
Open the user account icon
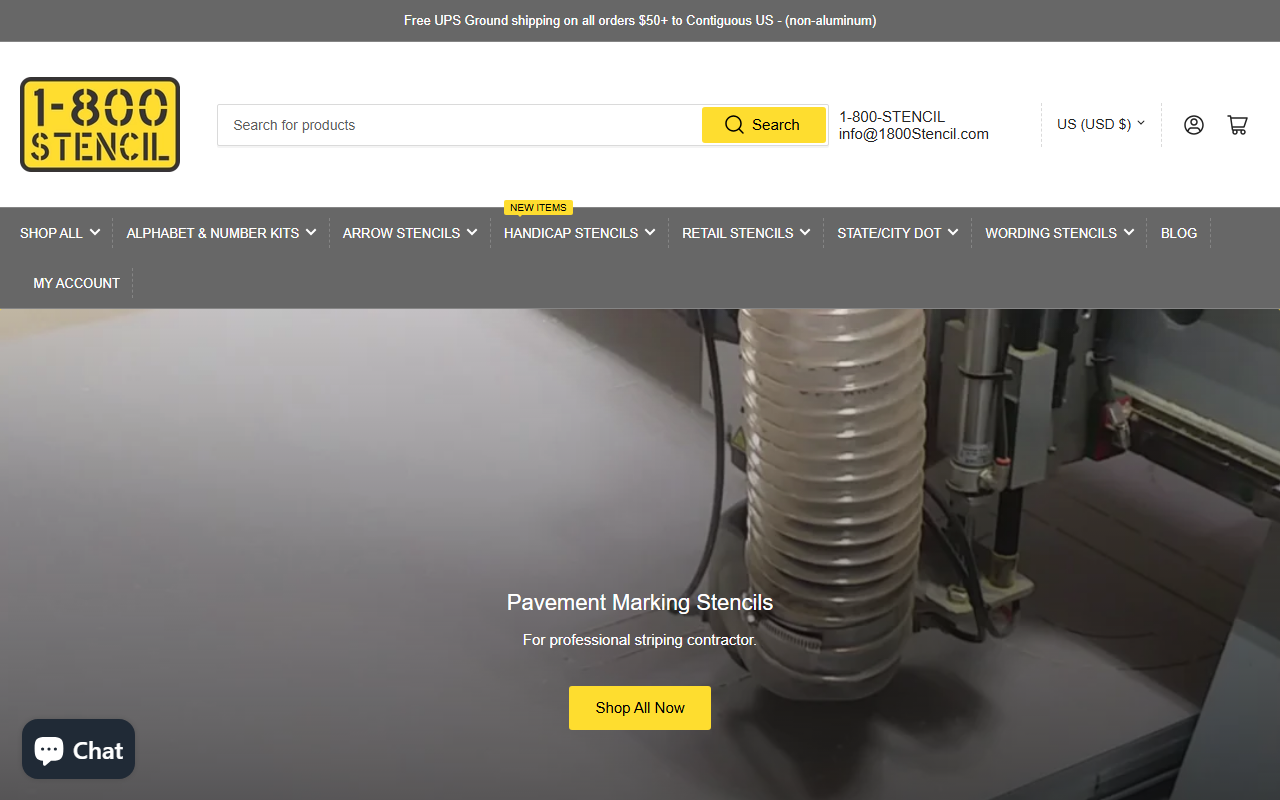(x=1193, y=125)
